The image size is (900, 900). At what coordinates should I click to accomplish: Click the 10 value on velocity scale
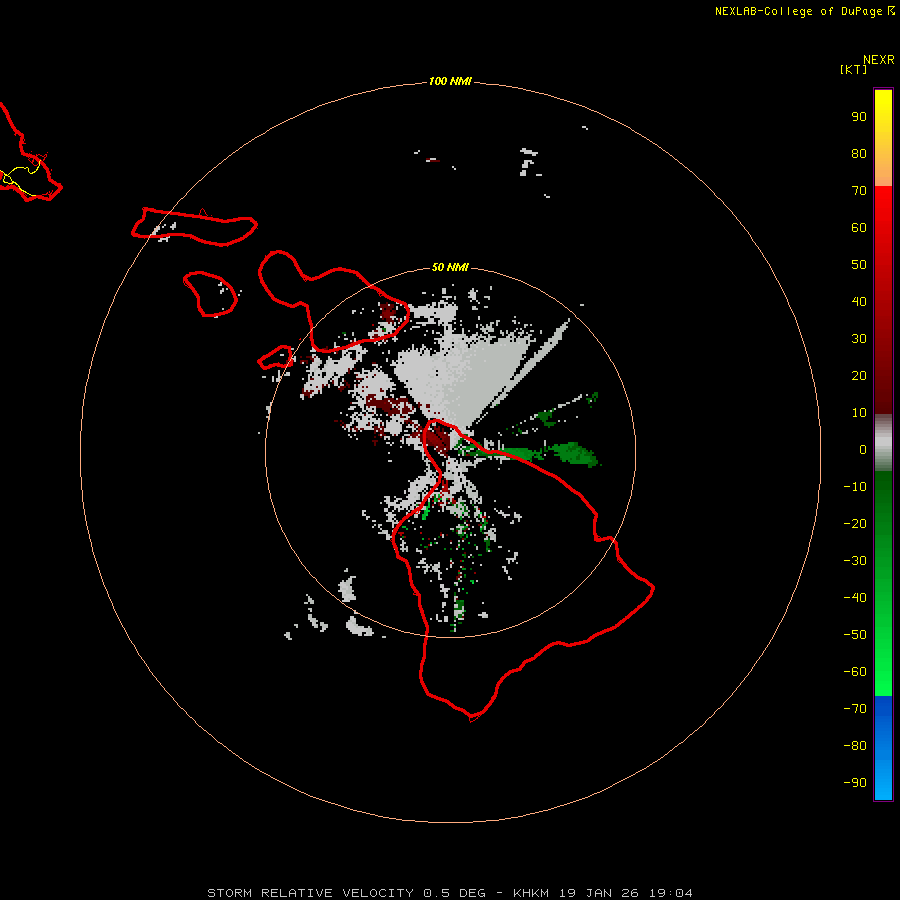click(x=859, y=413)
